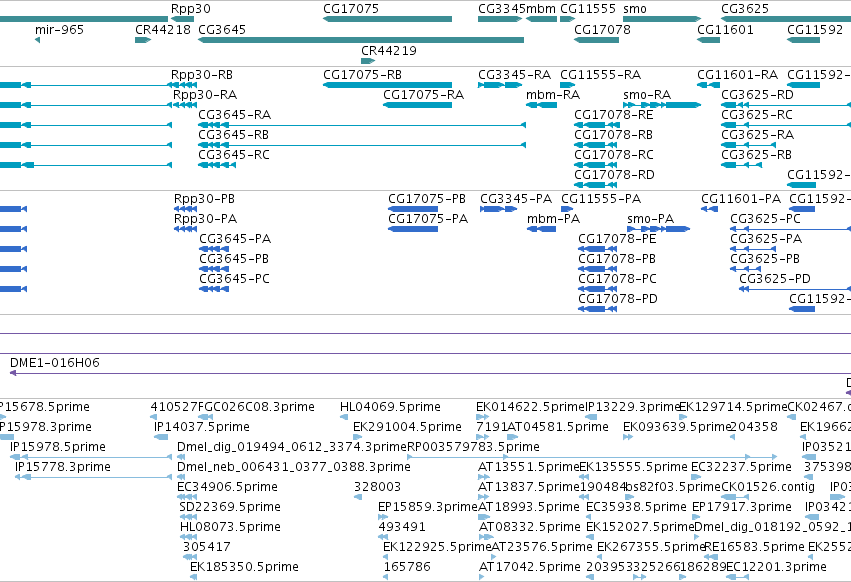The image size is (851, 582).
Task: Click the CG17078-RE transcript label
Action: coord(614,115)
